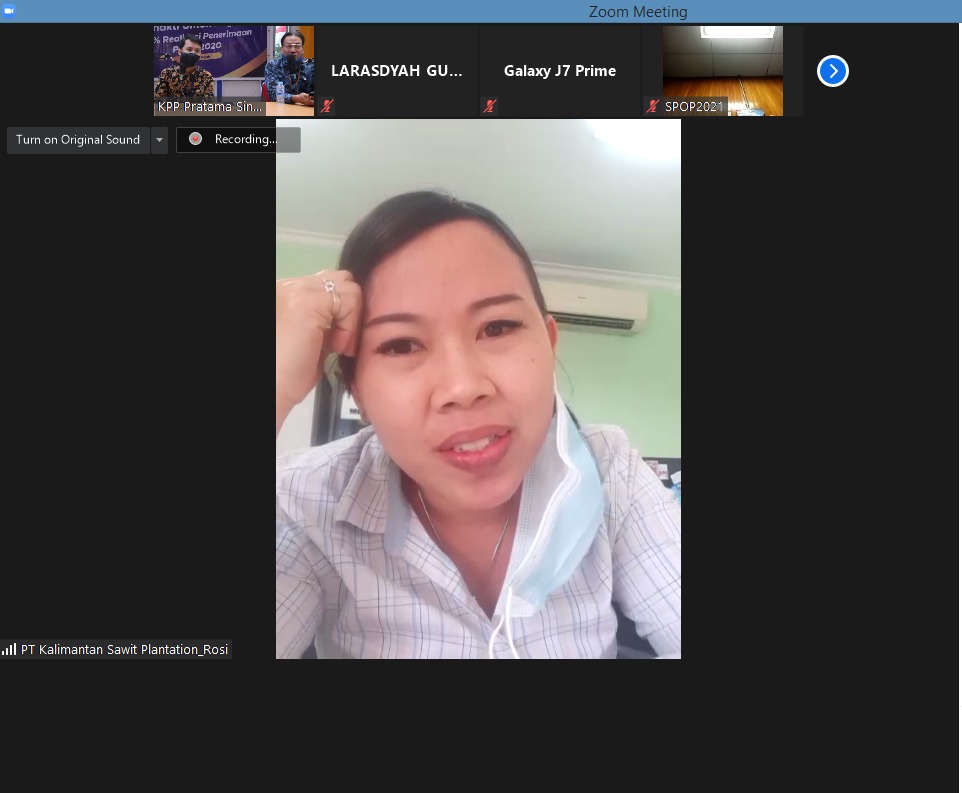
Task: Turn on Original Sound
Action: point(78,140)
